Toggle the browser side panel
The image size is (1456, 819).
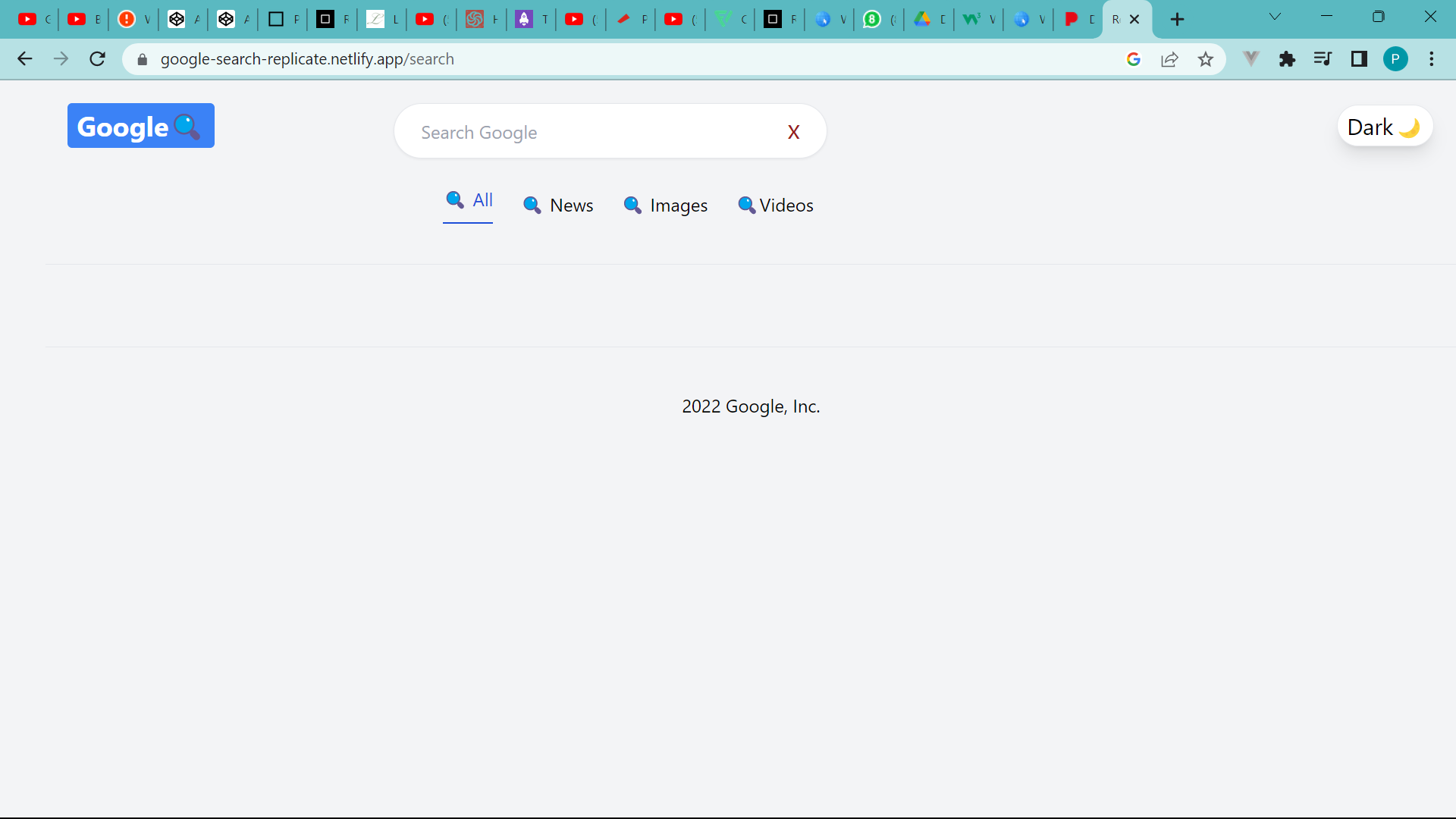1358,59
